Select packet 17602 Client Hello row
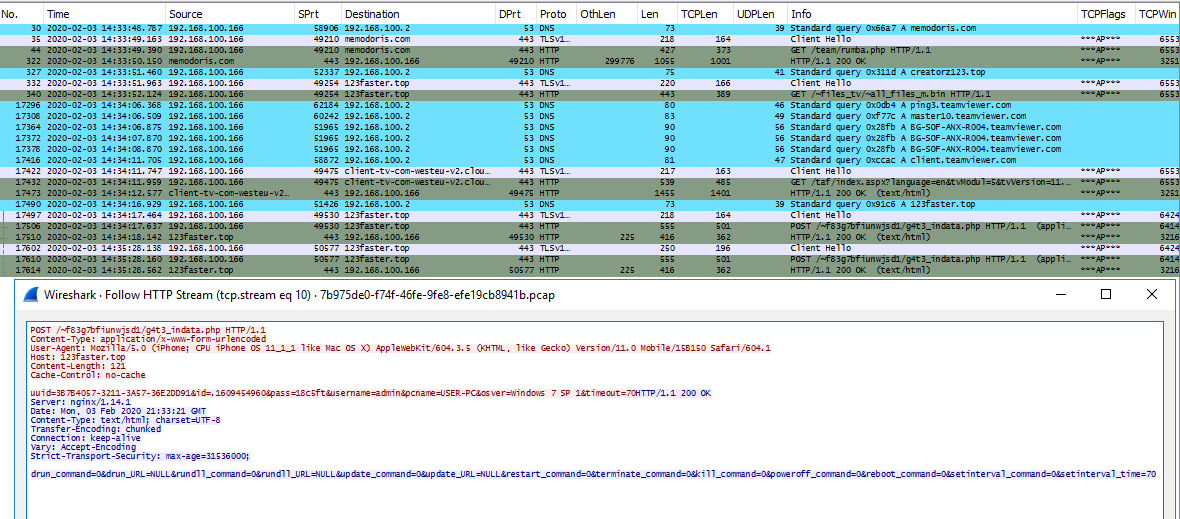The image size is (1180, 519). [590, 247]
